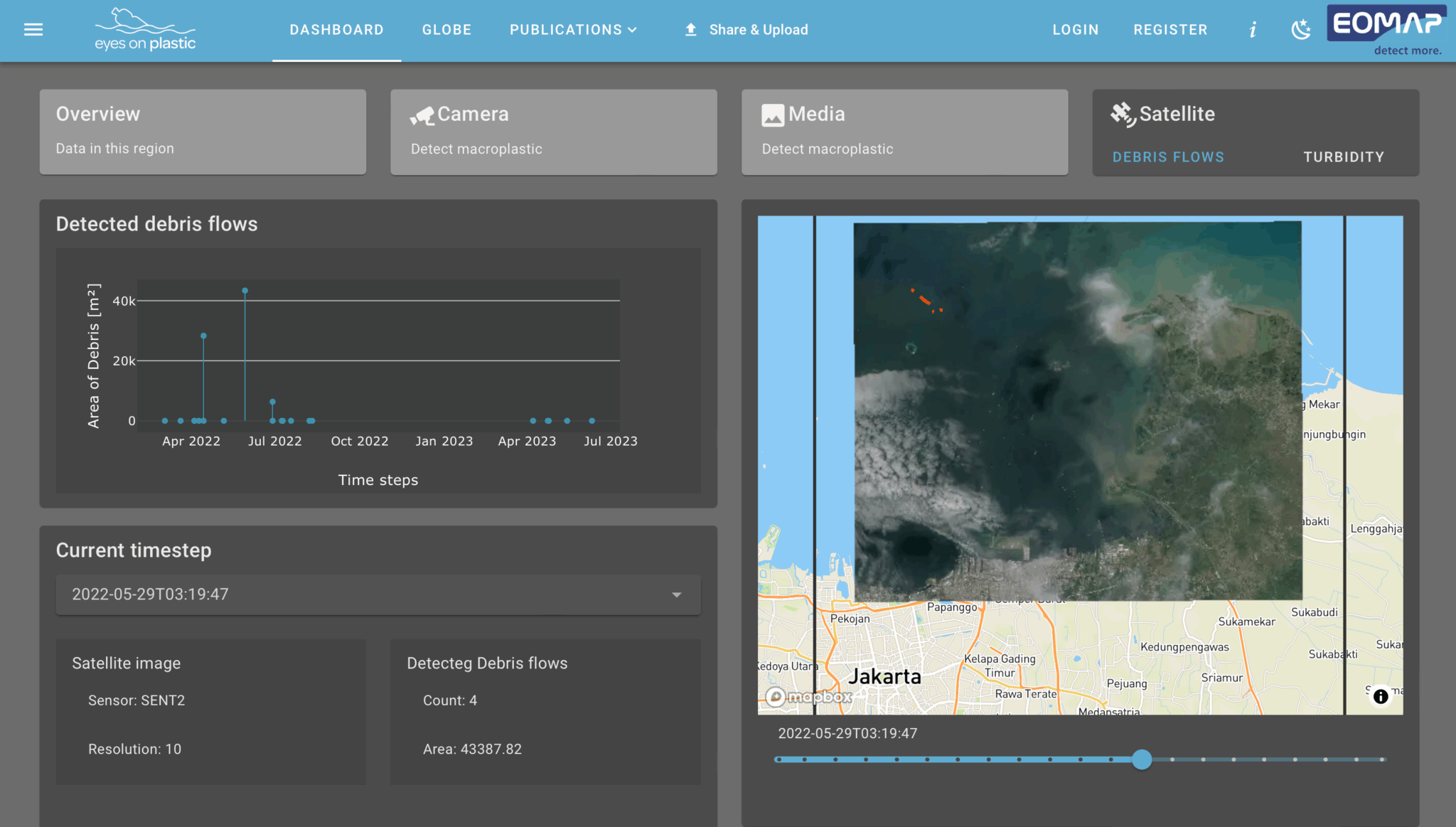The width and height of the screenshot is (1456, 827).
Task: Click the eyes on plastic logo
Action: coord(144,29)
